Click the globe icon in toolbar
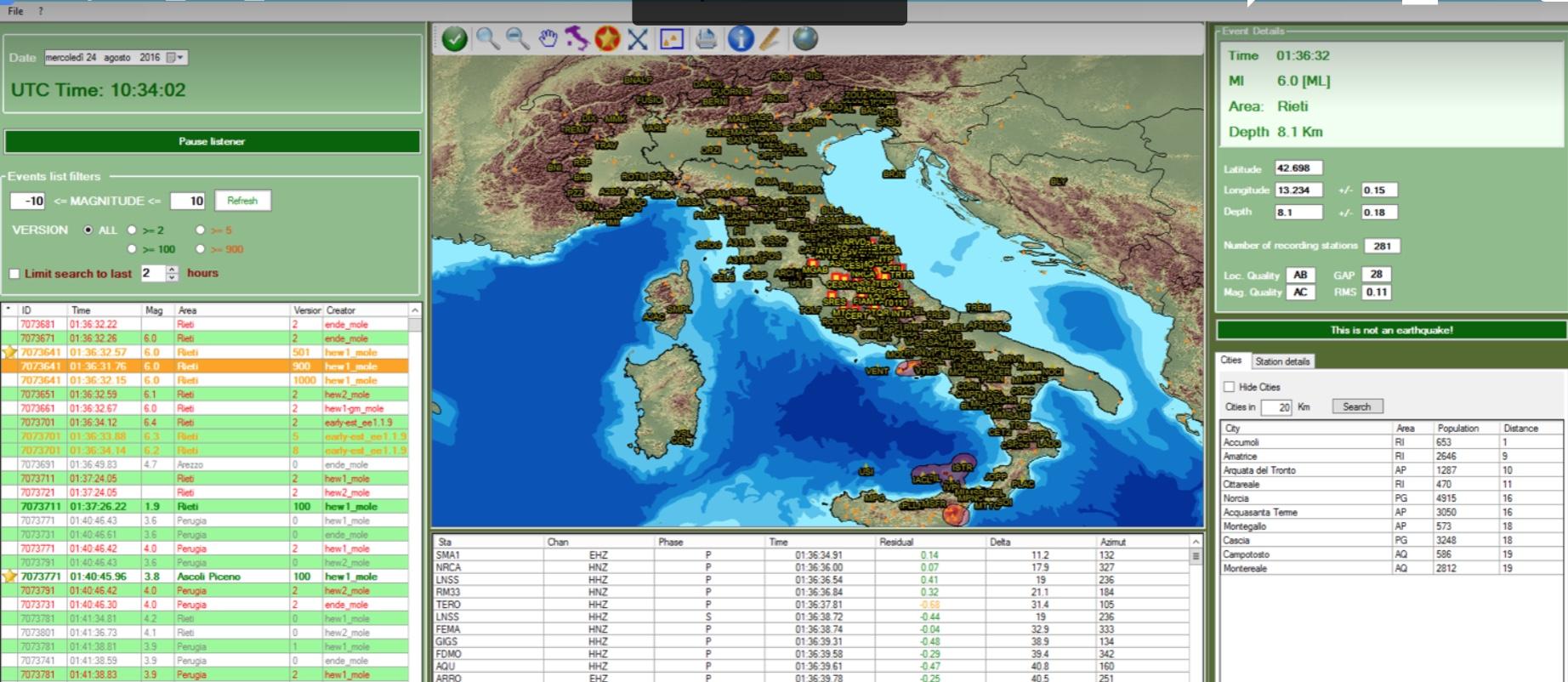This screenshot has height=682, width=1568. [804, 39]
